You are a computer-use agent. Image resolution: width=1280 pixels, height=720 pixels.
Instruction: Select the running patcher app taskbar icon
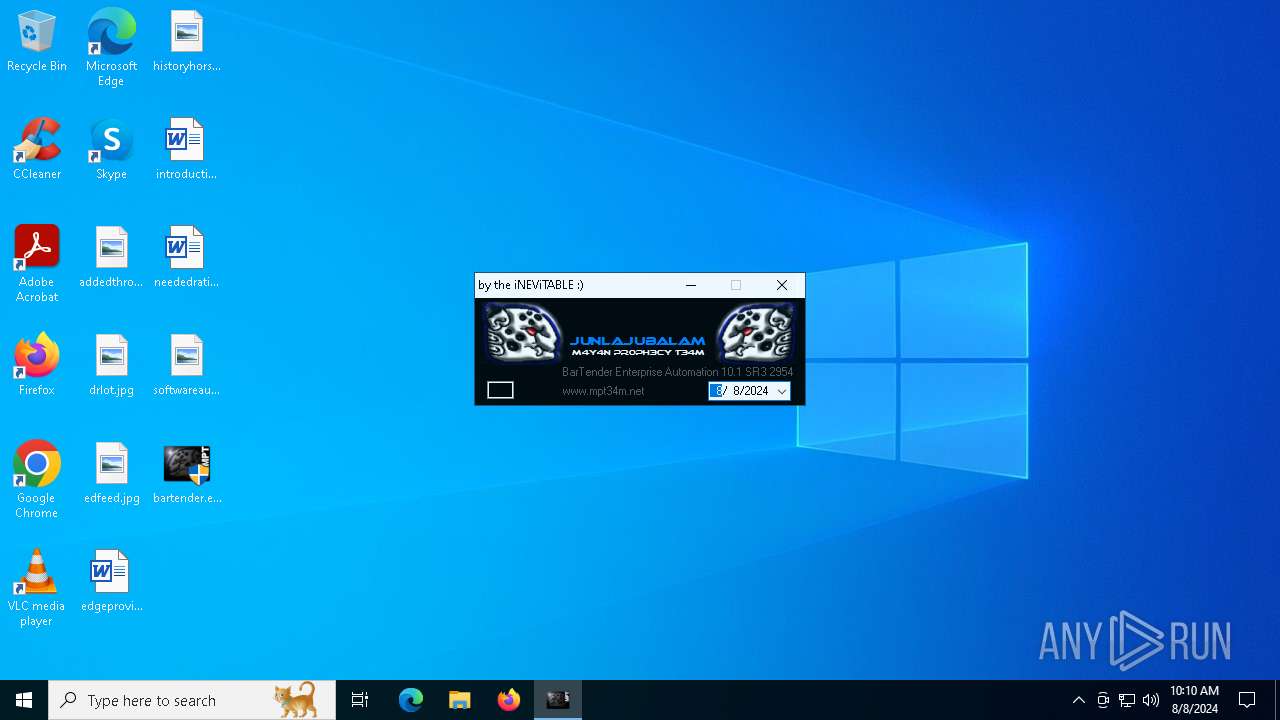point(558,700)
